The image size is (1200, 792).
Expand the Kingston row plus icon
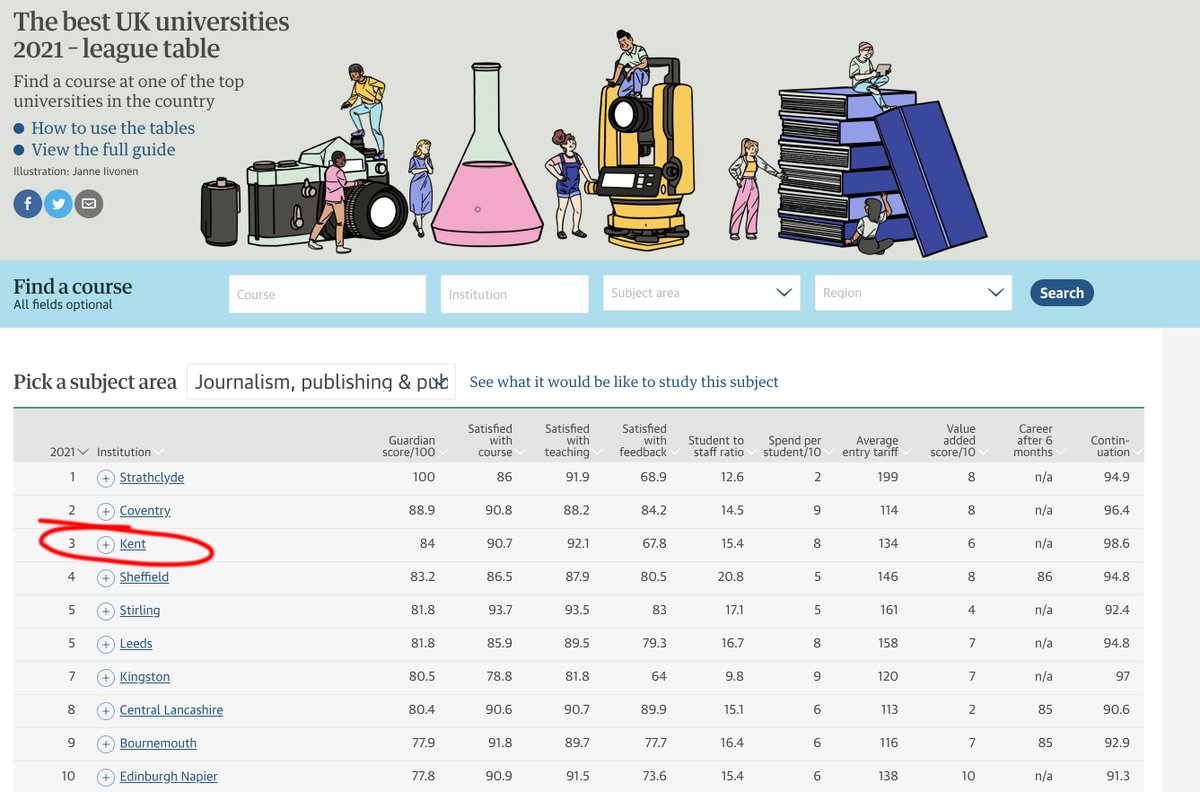pos(106,677)
